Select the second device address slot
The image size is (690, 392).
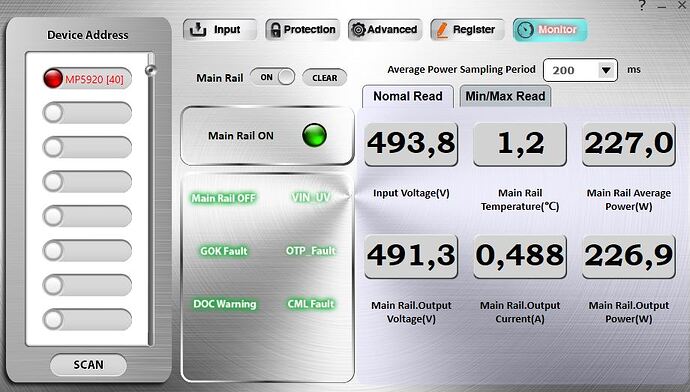coord(88,113)
